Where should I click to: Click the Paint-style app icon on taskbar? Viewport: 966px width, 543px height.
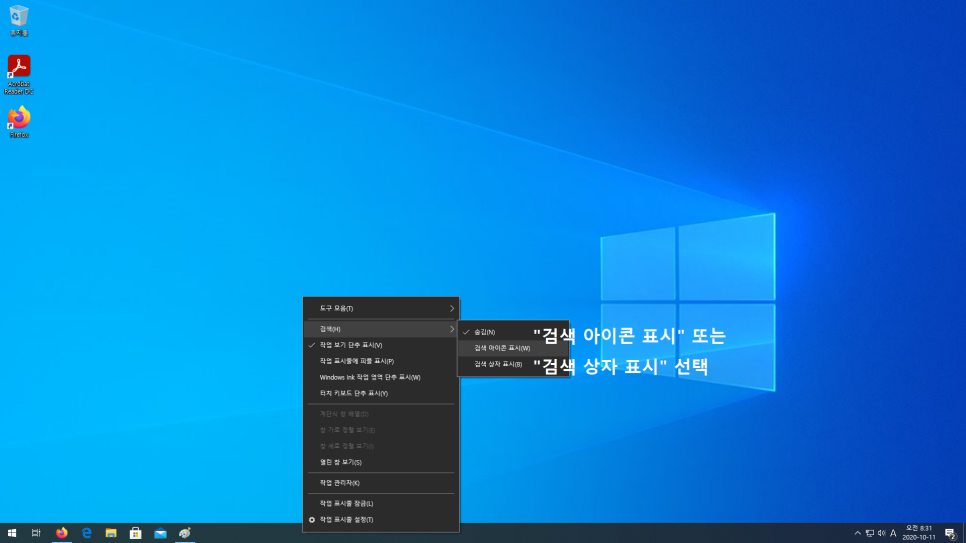click(x=185, y=533)
